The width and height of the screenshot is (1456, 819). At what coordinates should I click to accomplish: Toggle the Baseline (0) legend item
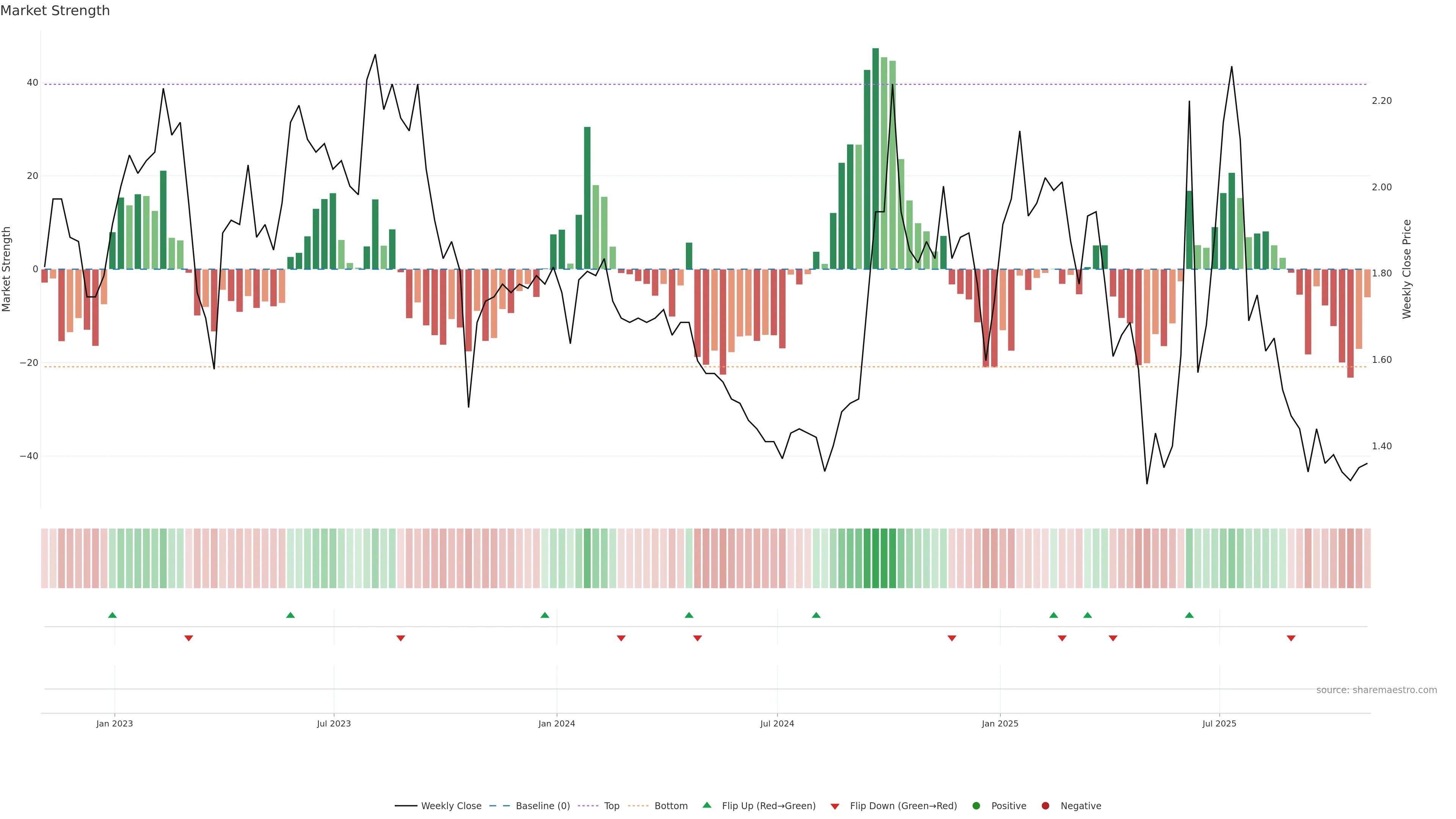click(x=542, y=806)
